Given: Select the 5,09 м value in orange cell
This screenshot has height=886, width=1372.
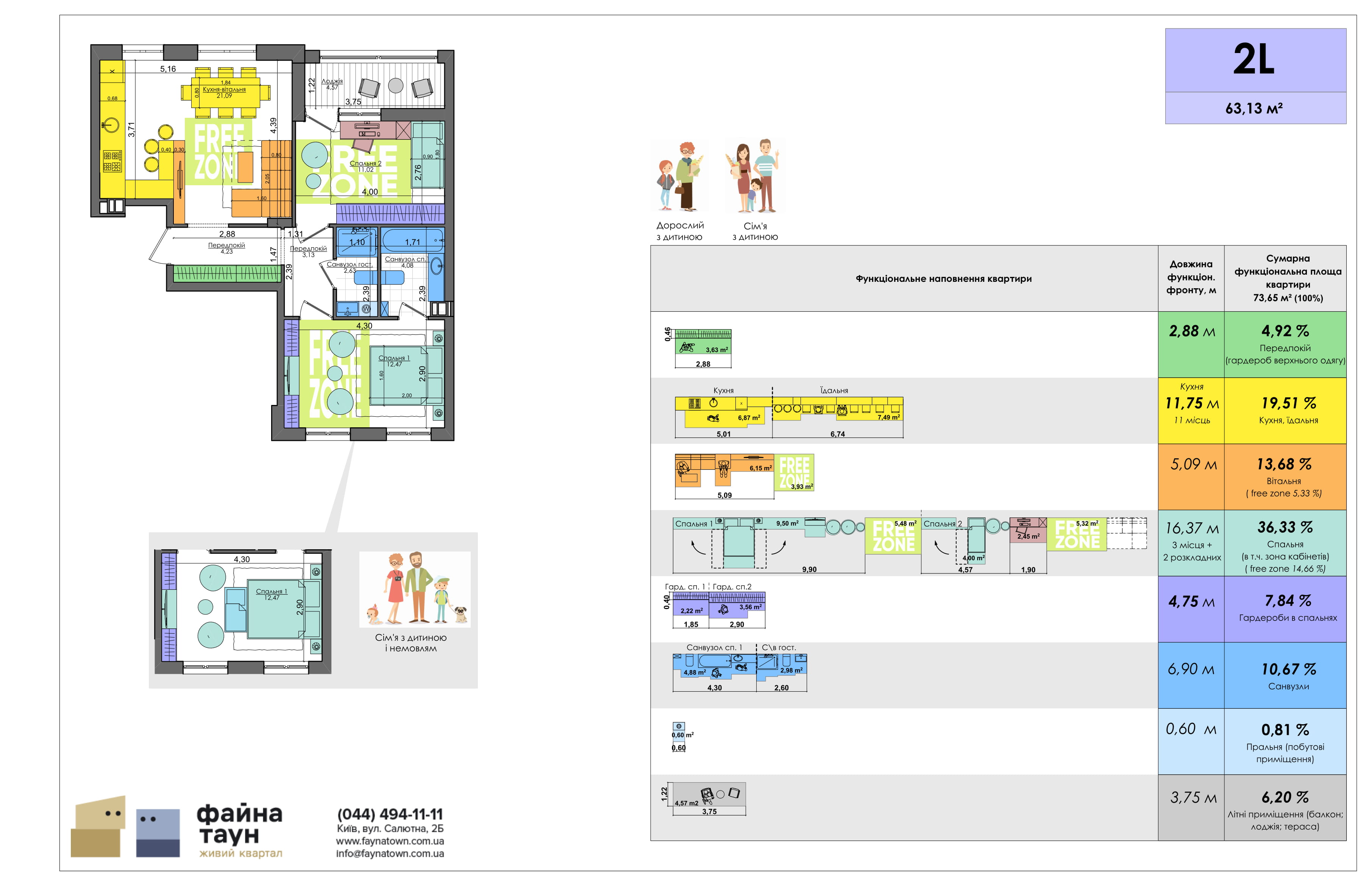Looking at the screenshot, I should [1193, 464].
